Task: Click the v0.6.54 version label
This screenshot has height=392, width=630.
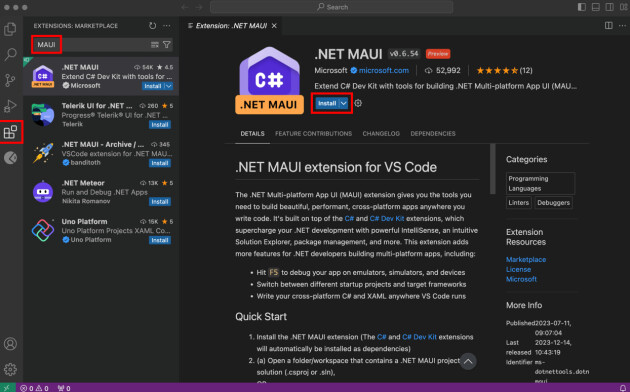Action: [x=404, y=53]
